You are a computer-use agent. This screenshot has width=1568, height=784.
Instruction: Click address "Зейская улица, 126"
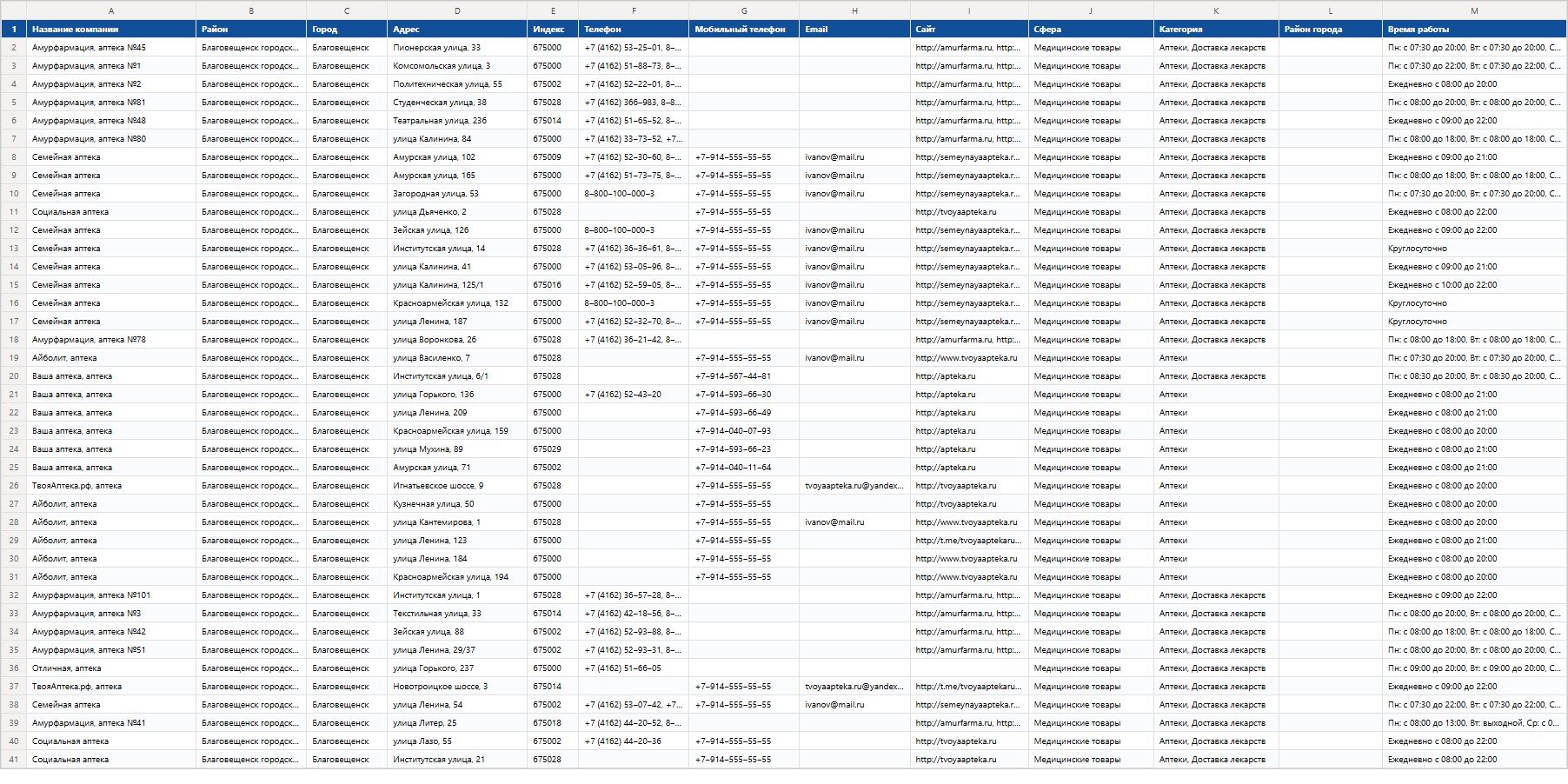[x=457, y=230]
